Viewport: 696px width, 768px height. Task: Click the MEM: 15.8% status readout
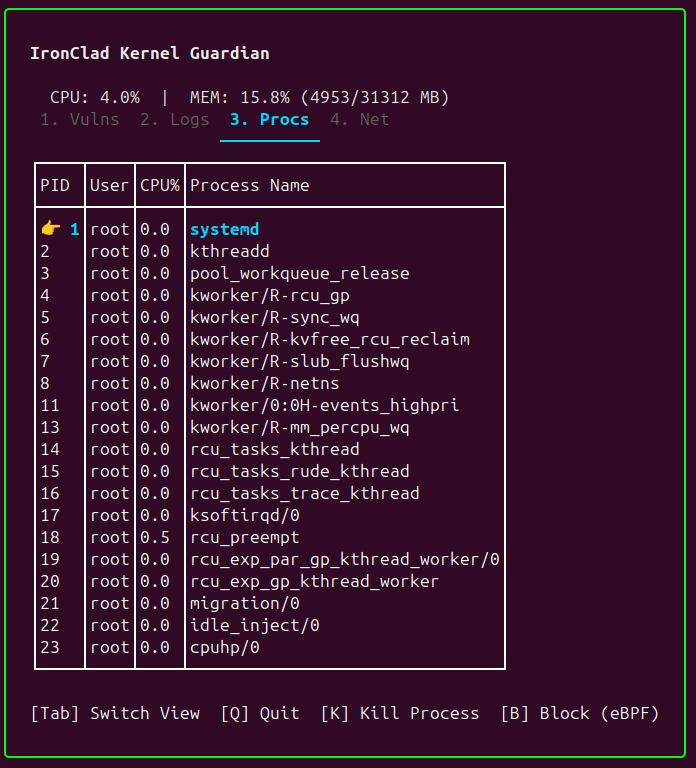pos(320,97)
